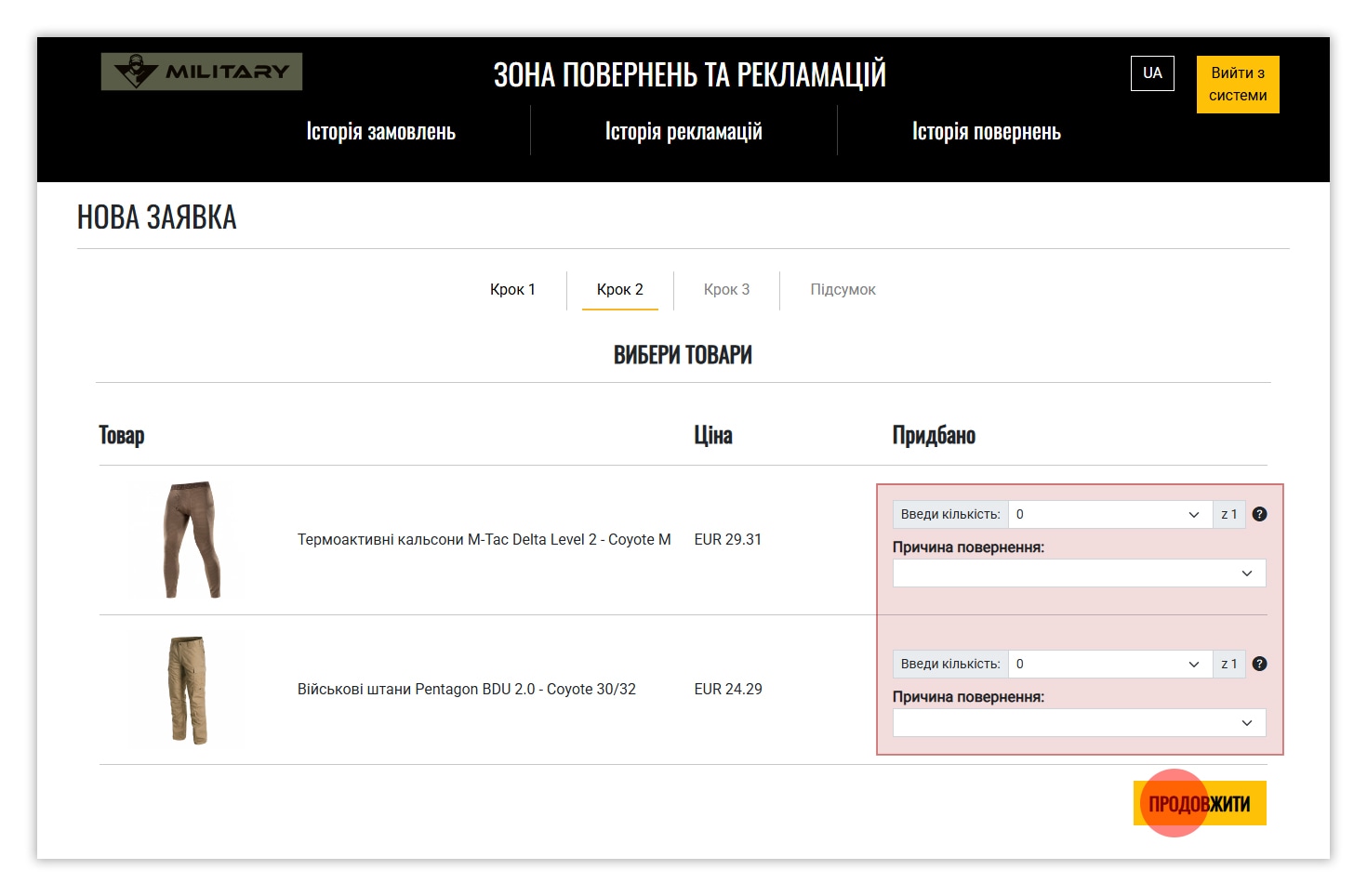Viewport: 1367px width, 896px height.
Task: Click help icon for Pentagon trousers quantity
Action: pos(1259,664)
